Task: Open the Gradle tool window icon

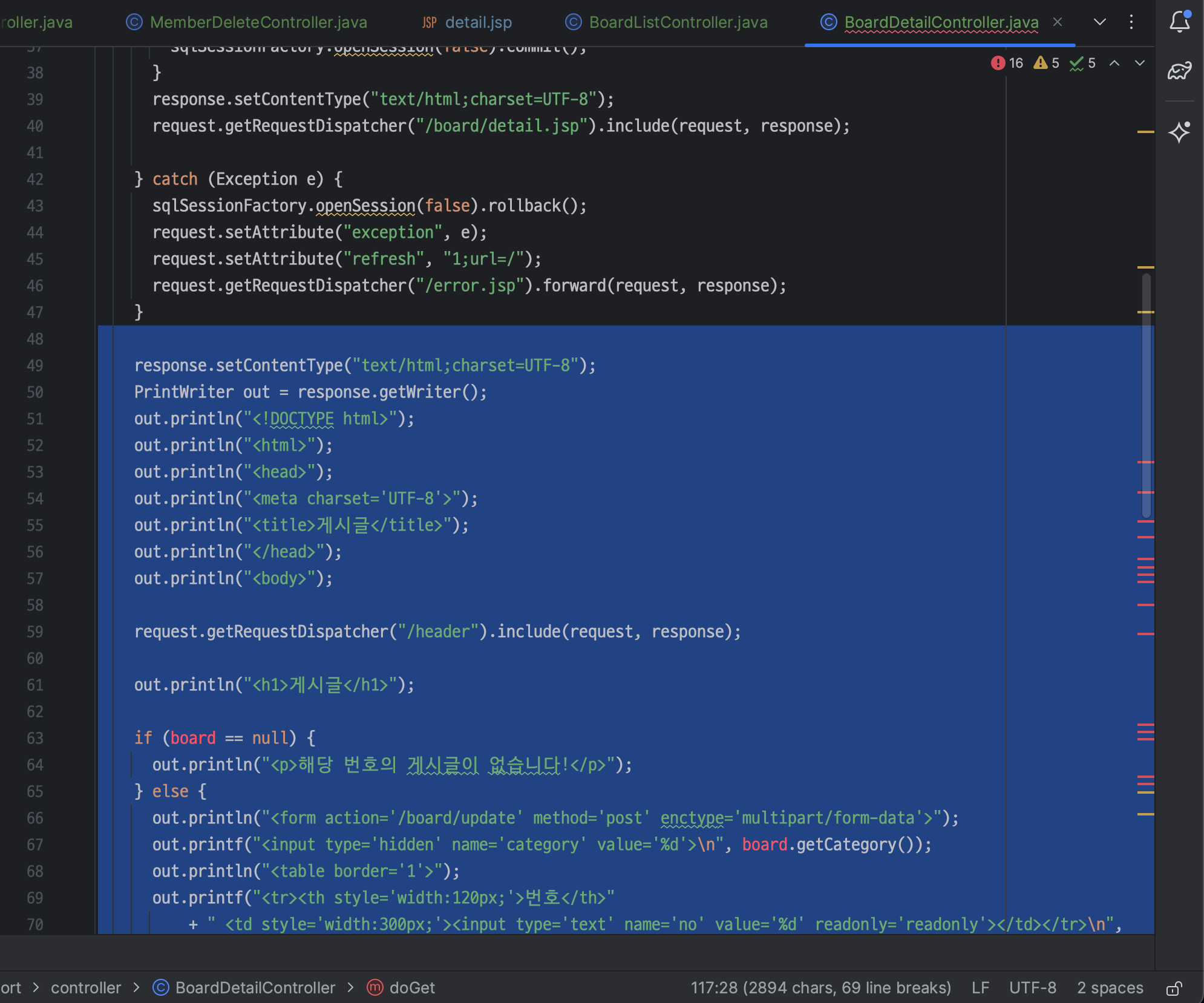Action: point(1179,71)
